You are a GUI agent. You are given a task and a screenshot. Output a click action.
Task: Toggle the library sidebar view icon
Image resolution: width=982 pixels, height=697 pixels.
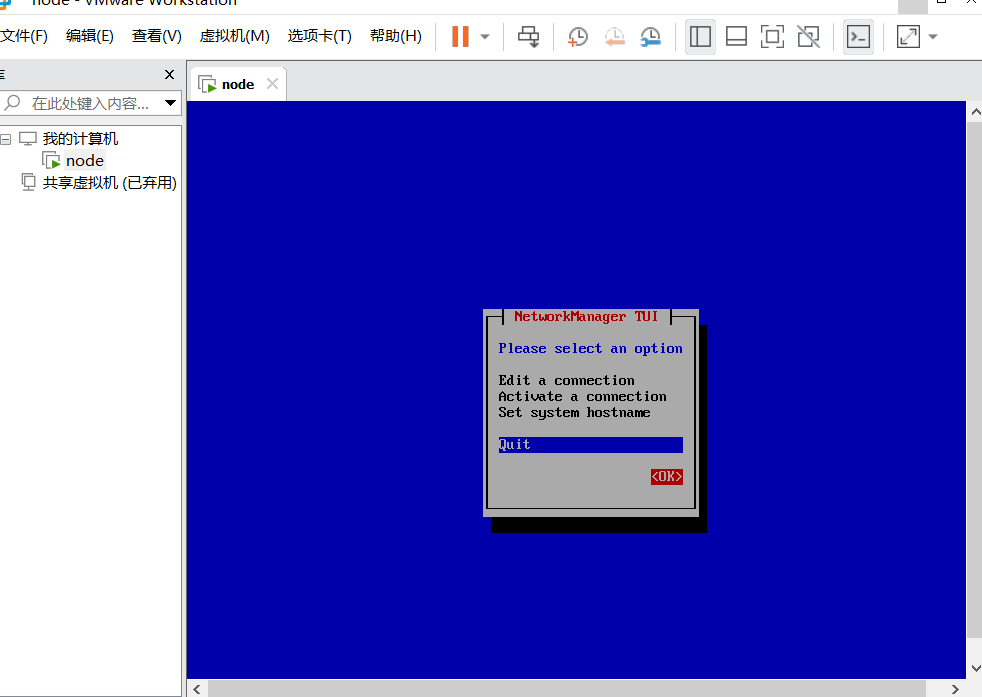(700, 36)
